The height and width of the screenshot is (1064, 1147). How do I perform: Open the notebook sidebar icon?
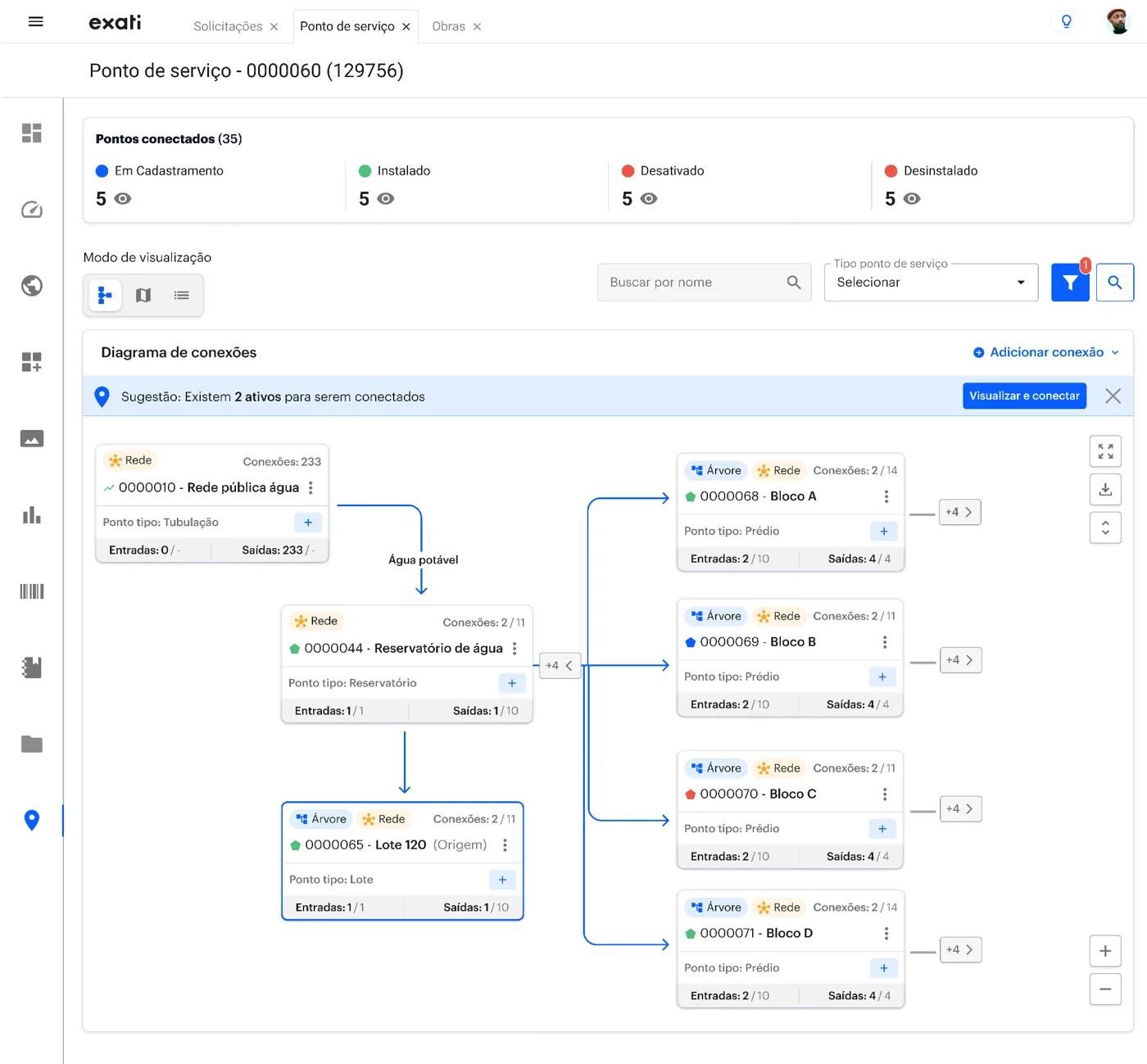tap(32, 668)
